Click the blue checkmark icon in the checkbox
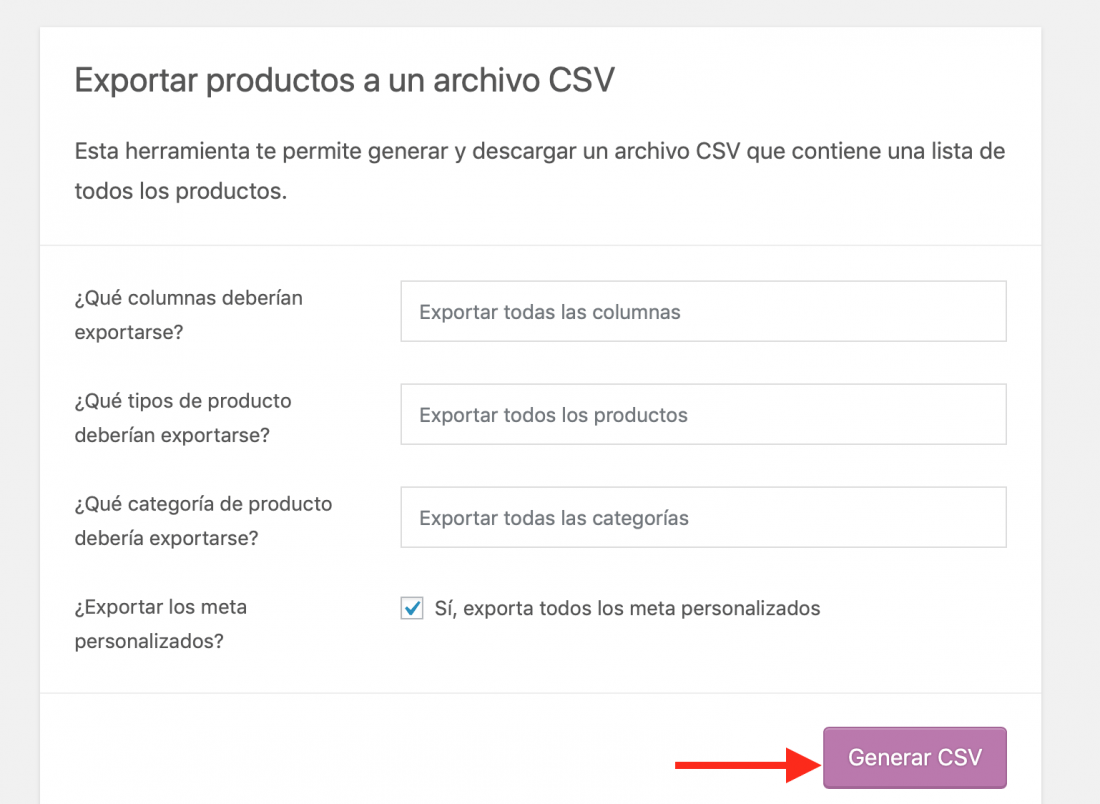 click(x=412, y=607)
